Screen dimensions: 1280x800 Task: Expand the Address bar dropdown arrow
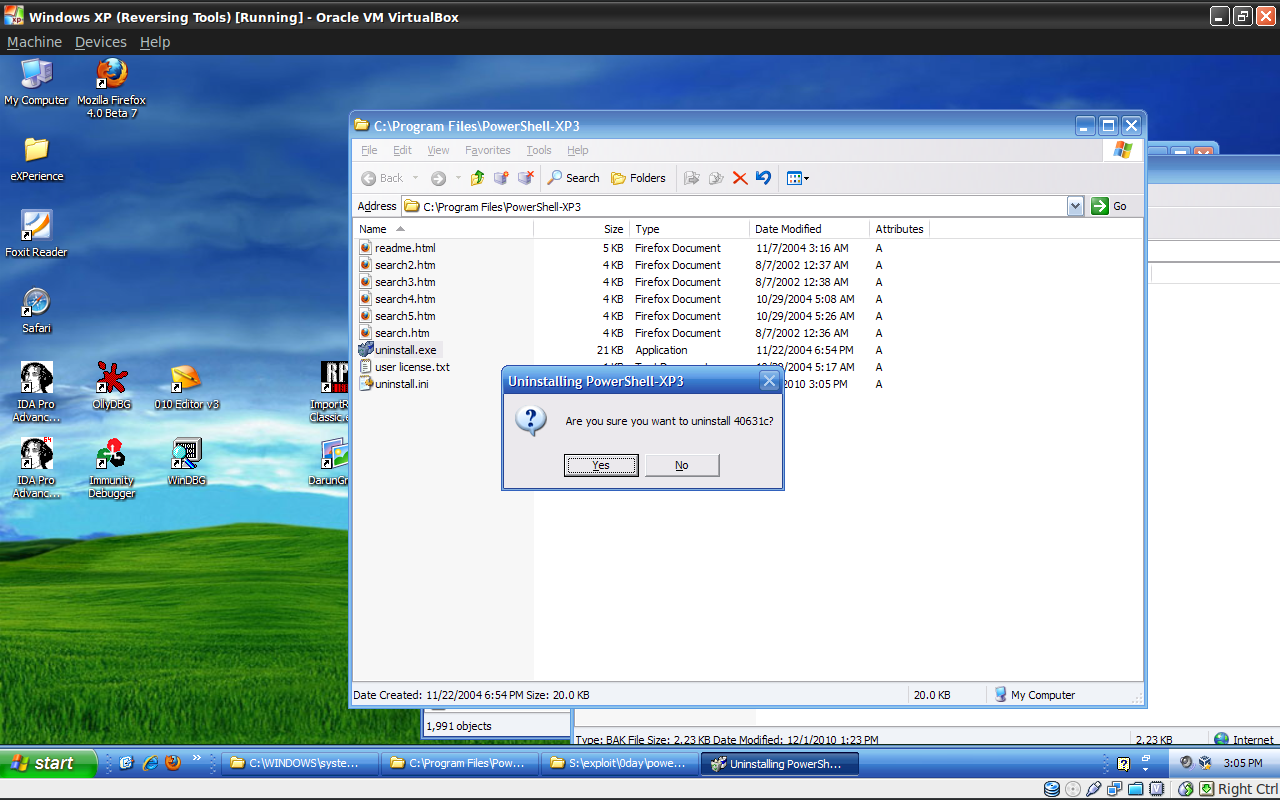(1075, 206)
